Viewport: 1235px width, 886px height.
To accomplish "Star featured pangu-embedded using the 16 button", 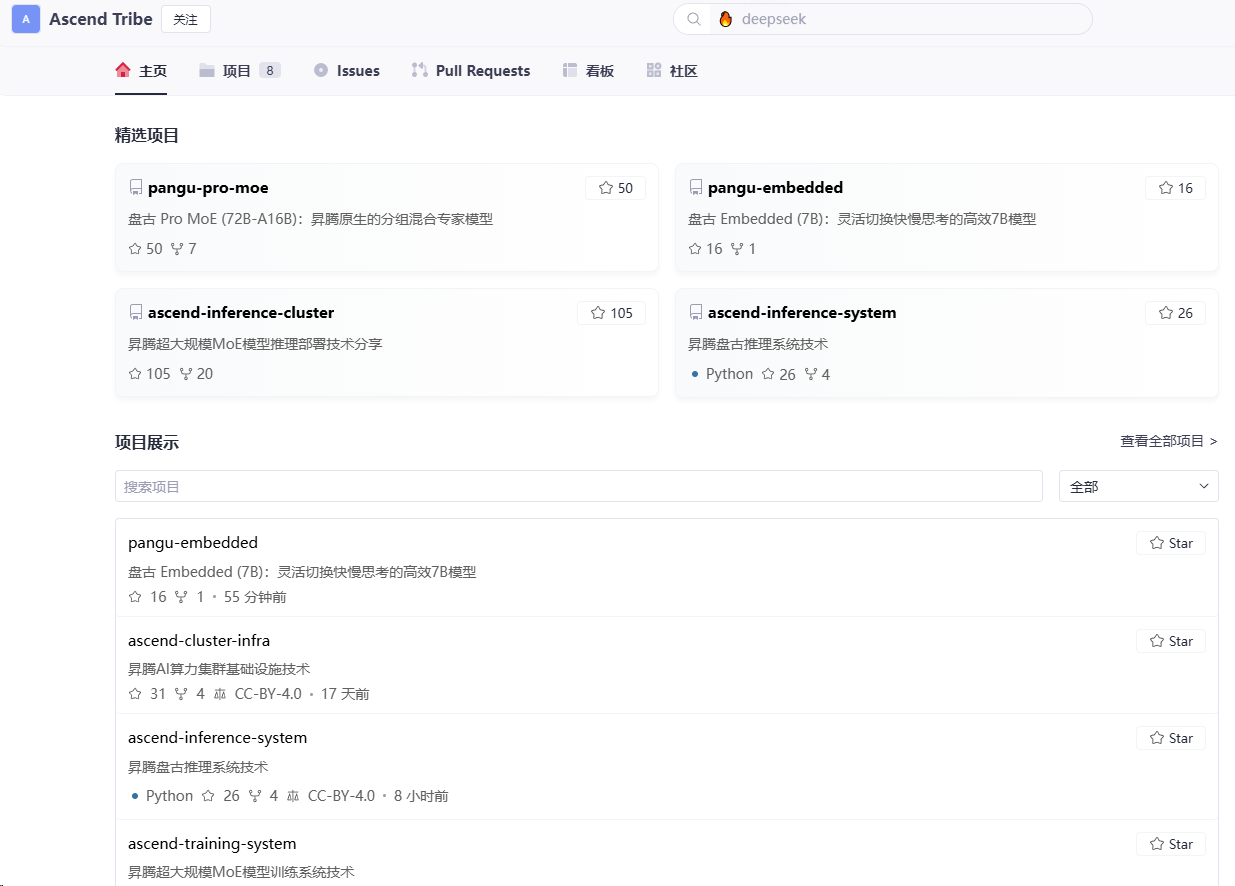I will (1176, 188).
